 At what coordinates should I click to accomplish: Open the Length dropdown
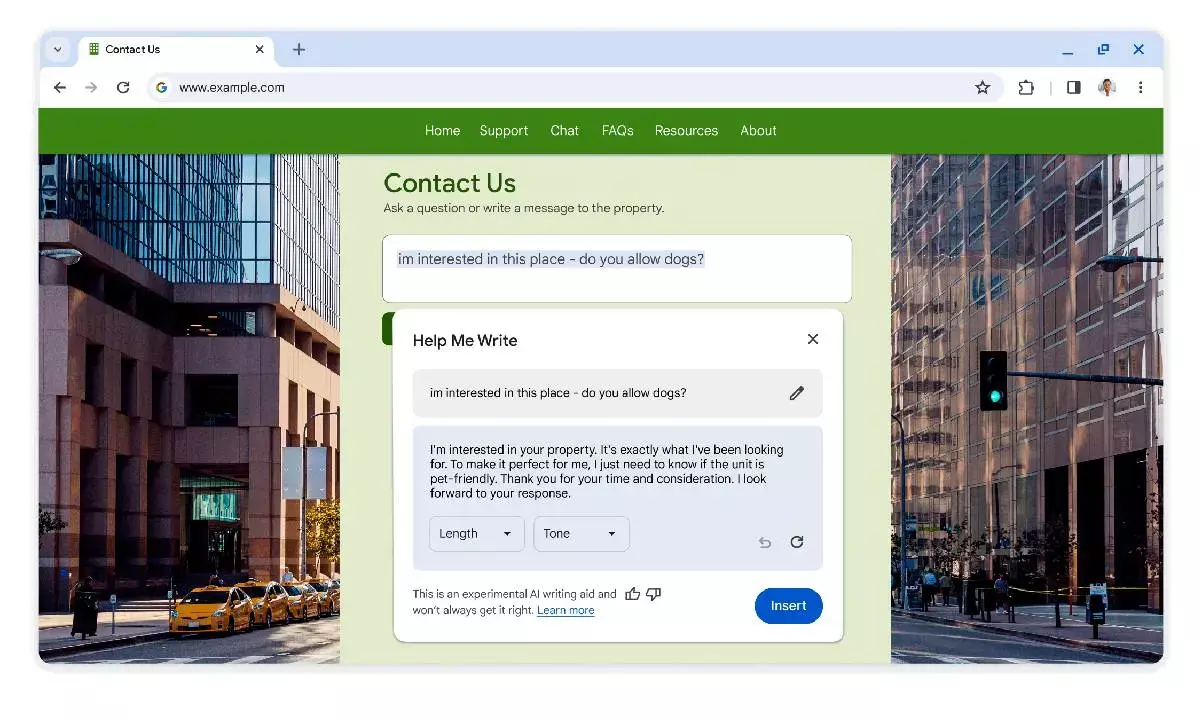(476, 533)
